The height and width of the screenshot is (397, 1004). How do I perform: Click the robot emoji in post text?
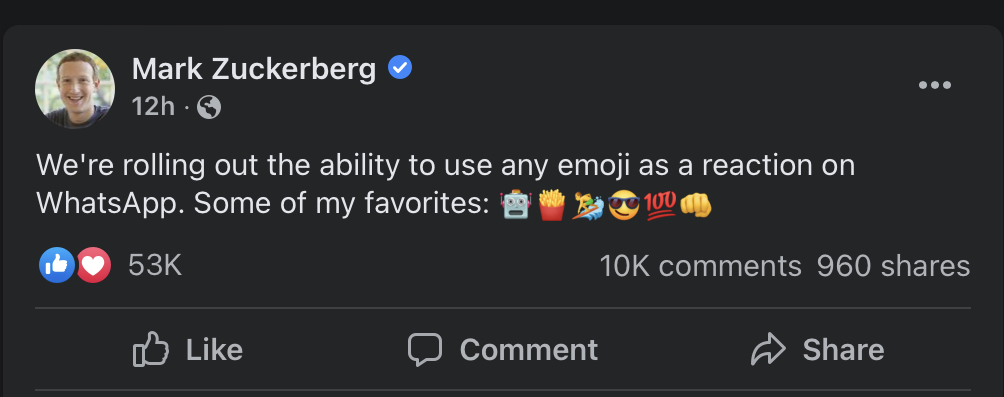click(515, 206)
